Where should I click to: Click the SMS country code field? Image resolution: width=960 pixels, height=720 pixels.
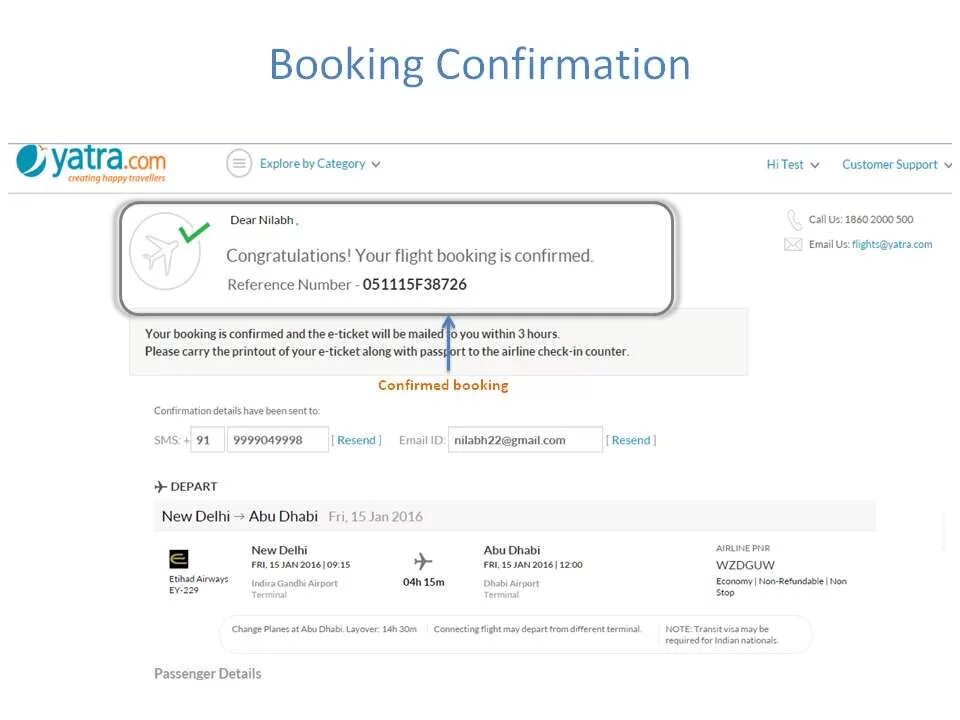[208, 440]
